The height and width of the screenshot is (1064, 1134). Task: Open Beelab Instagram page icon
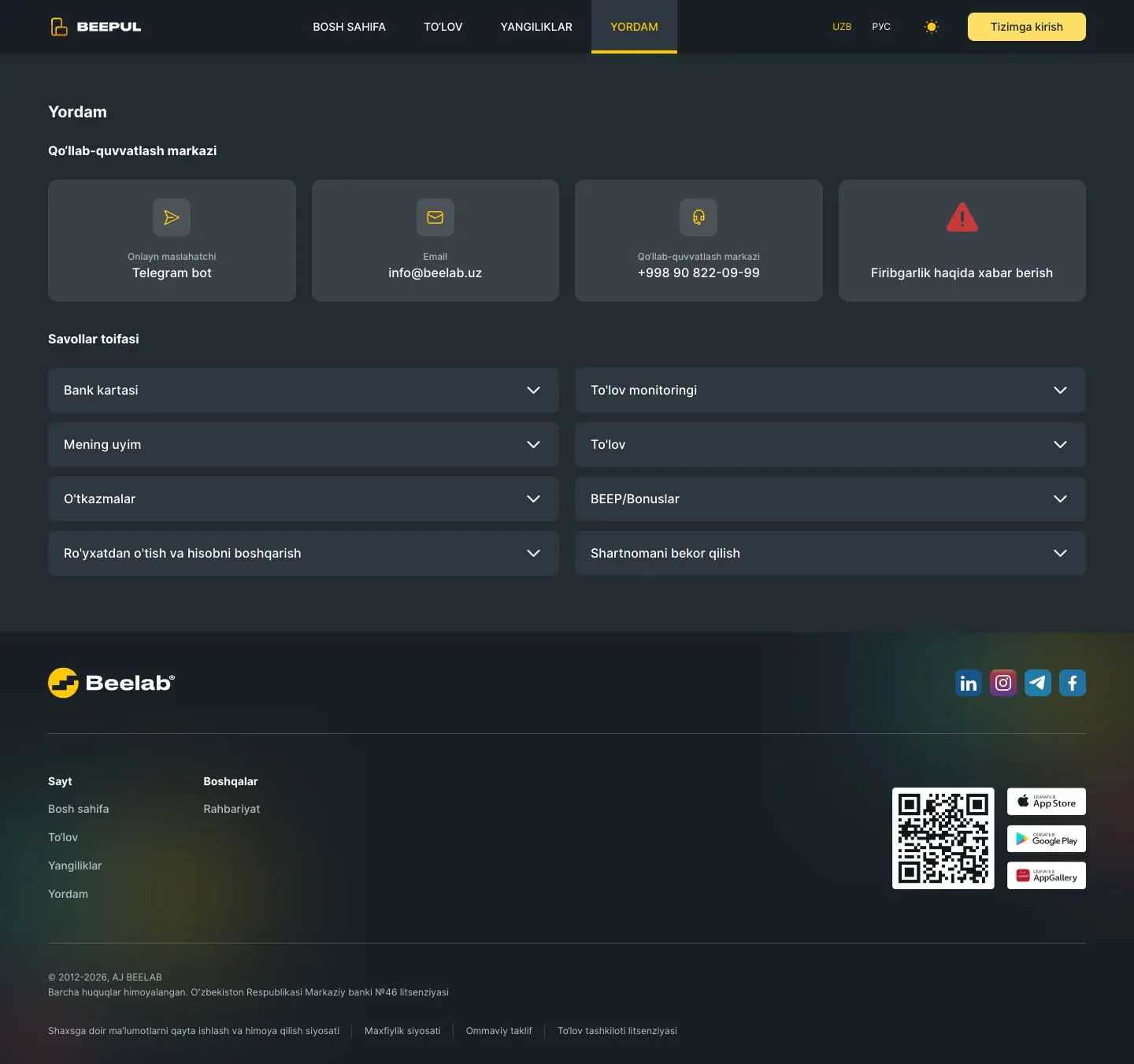1003,683
